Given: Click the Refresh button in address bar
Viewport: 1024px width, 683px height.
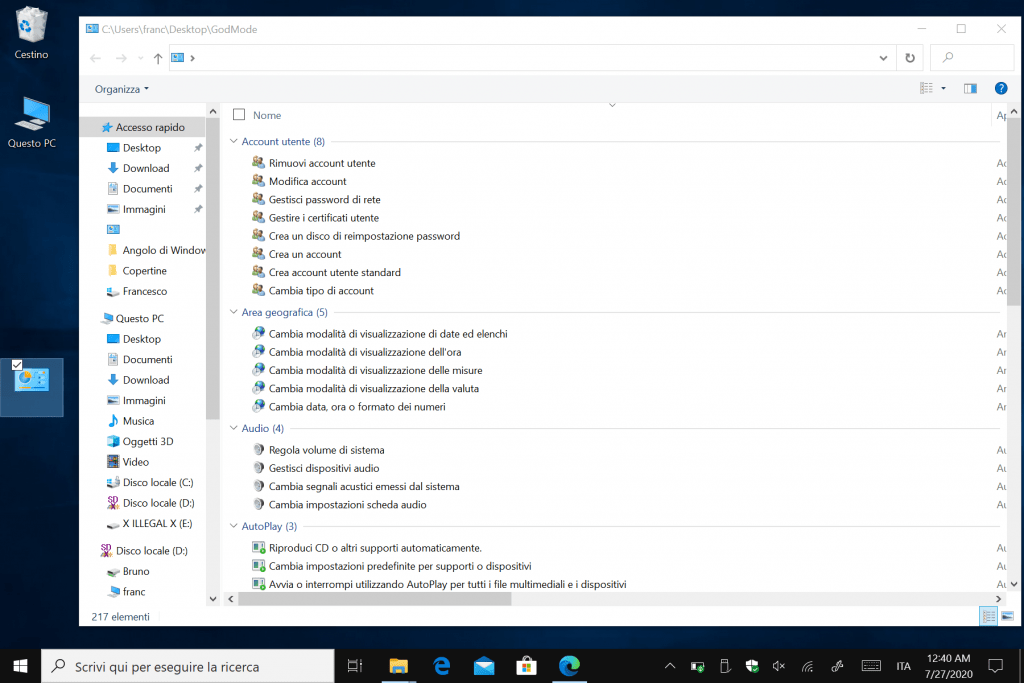Looking at the screenshot, I should 909,58.
